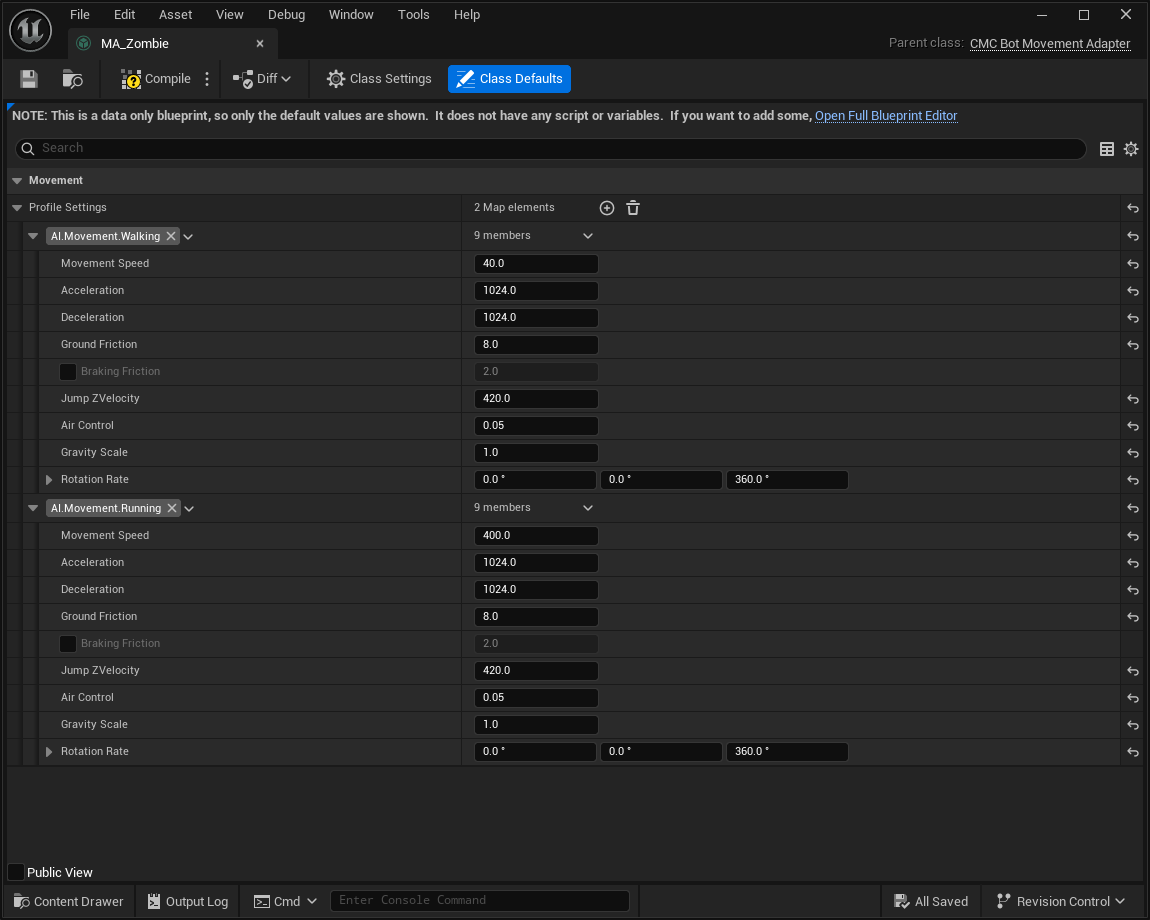Expand Rotation Rate under Walking profile

(x=49, y=480)
